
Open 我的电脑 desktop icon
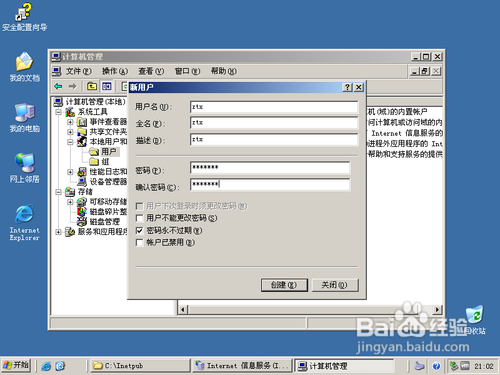coord(24,117)
